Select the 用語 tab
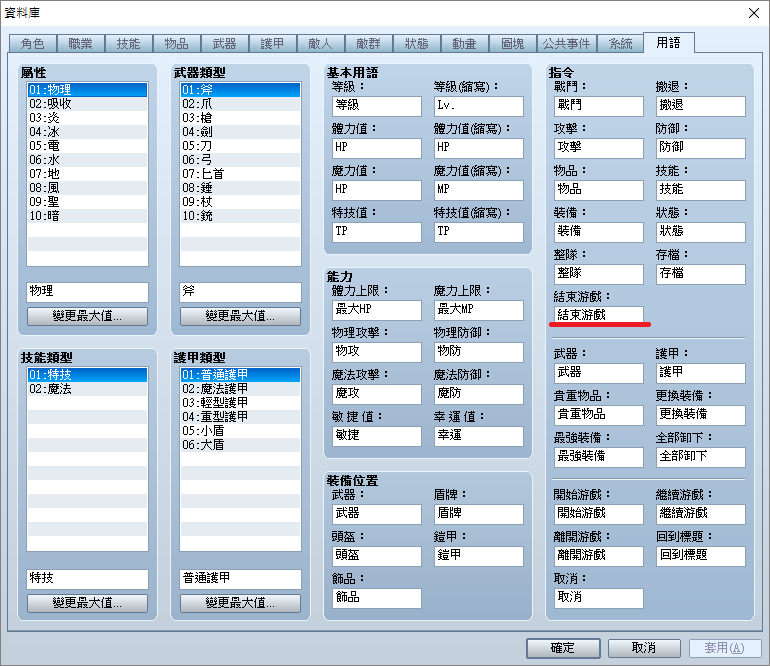This screenshot has height=666, width=770. tap(669, 43)
